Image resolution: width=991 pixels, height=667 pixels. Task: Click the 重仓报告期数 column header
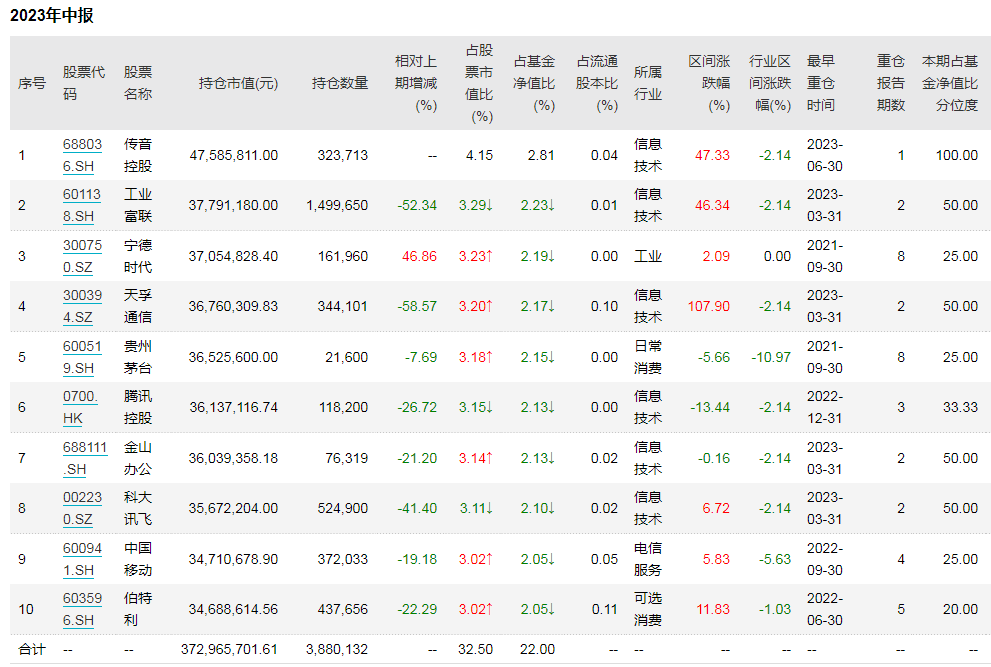coord(891,83)
